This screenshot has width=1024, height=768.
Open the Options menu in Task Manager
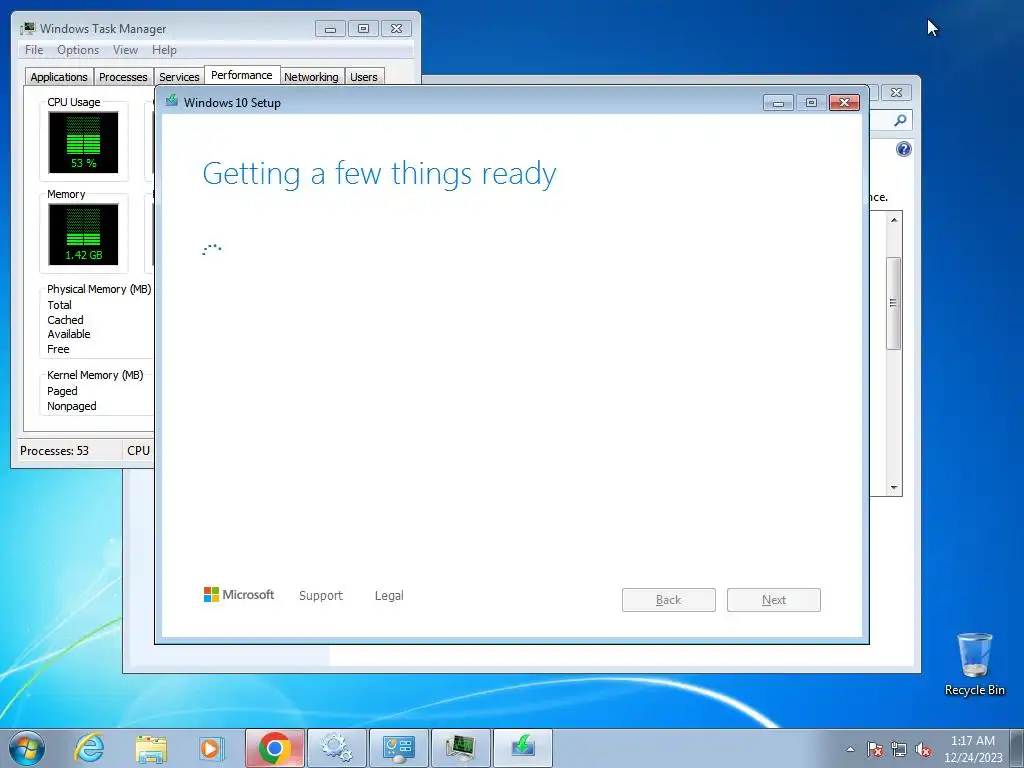coord(78,50)
